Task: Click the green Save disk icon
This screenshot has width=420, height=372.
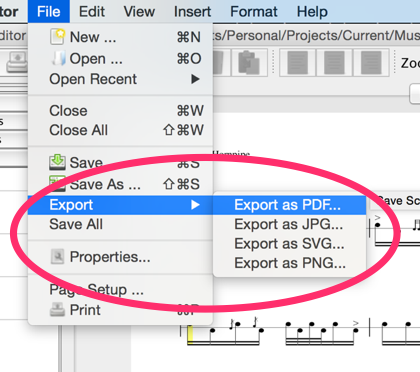Action: point(57,162)
